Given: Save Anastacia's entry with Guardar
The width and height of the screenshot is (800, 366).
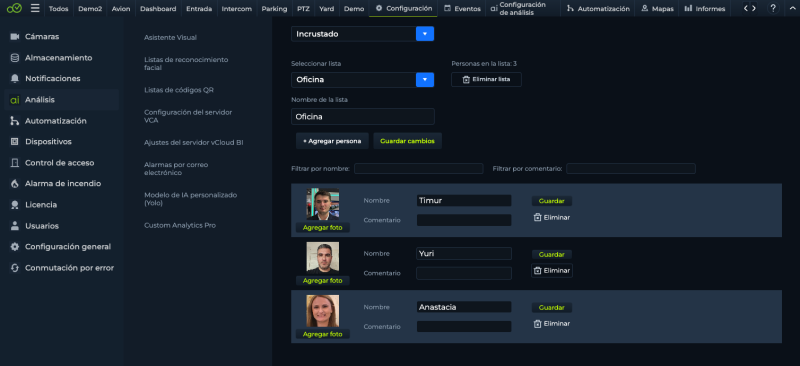Looking at the screenshot, I should [x=552, y=308].
